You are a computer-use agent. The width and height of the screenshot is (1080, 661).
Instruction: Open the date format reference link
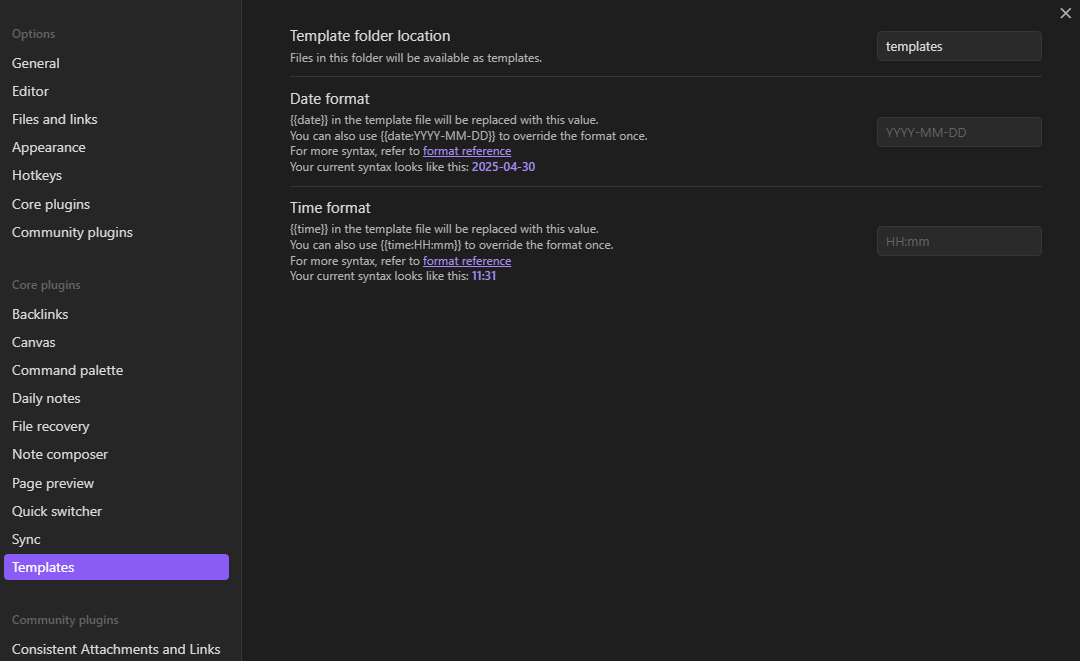[x=467, y=151]
